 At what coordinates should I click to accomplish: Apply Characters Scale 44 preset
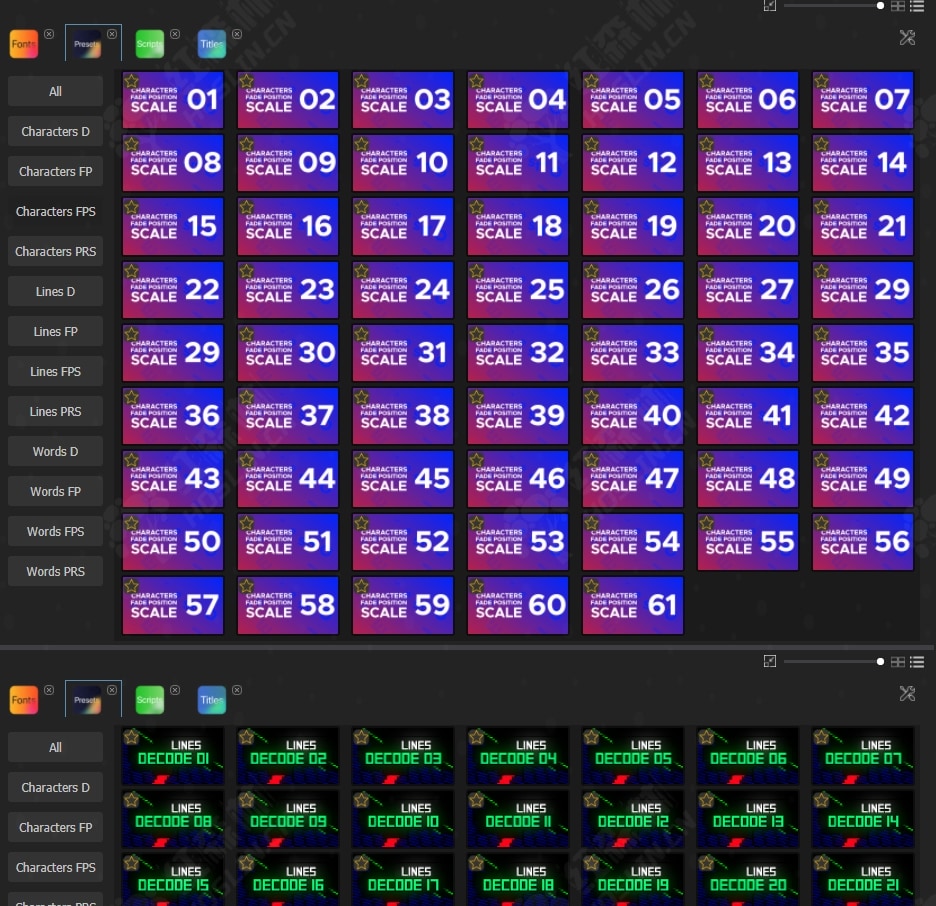(288, 479)
